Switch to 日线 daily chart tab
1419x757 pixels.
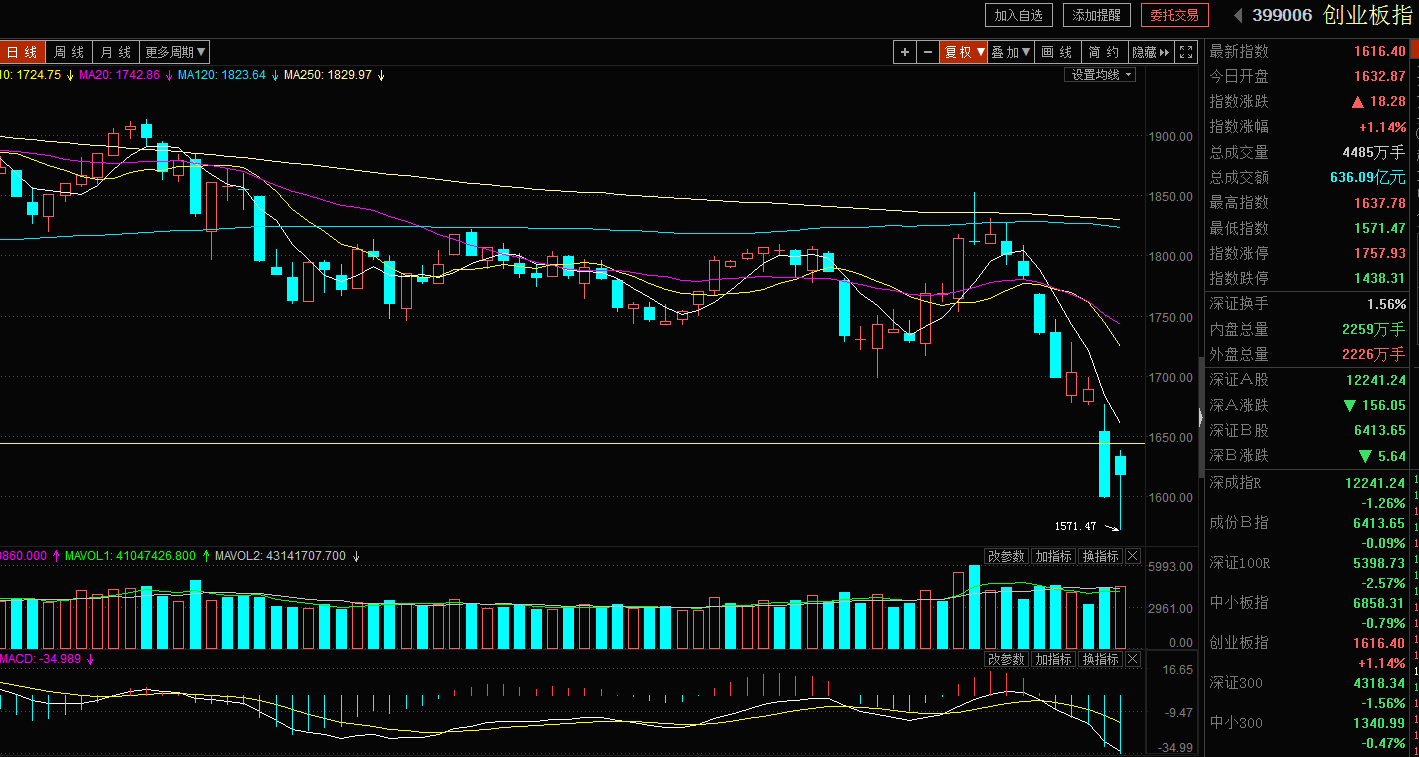[21, 52]
